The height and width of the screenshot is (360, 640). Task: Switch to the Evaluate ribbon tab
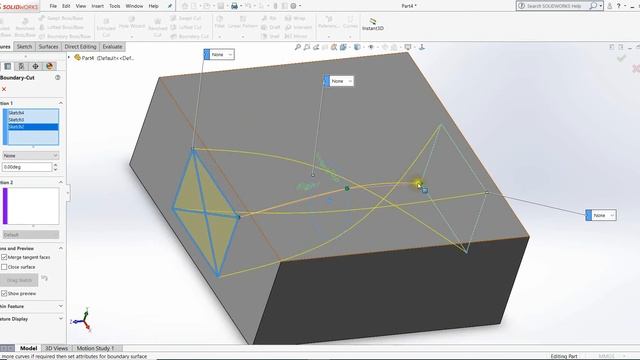click(x=112, y=47)
